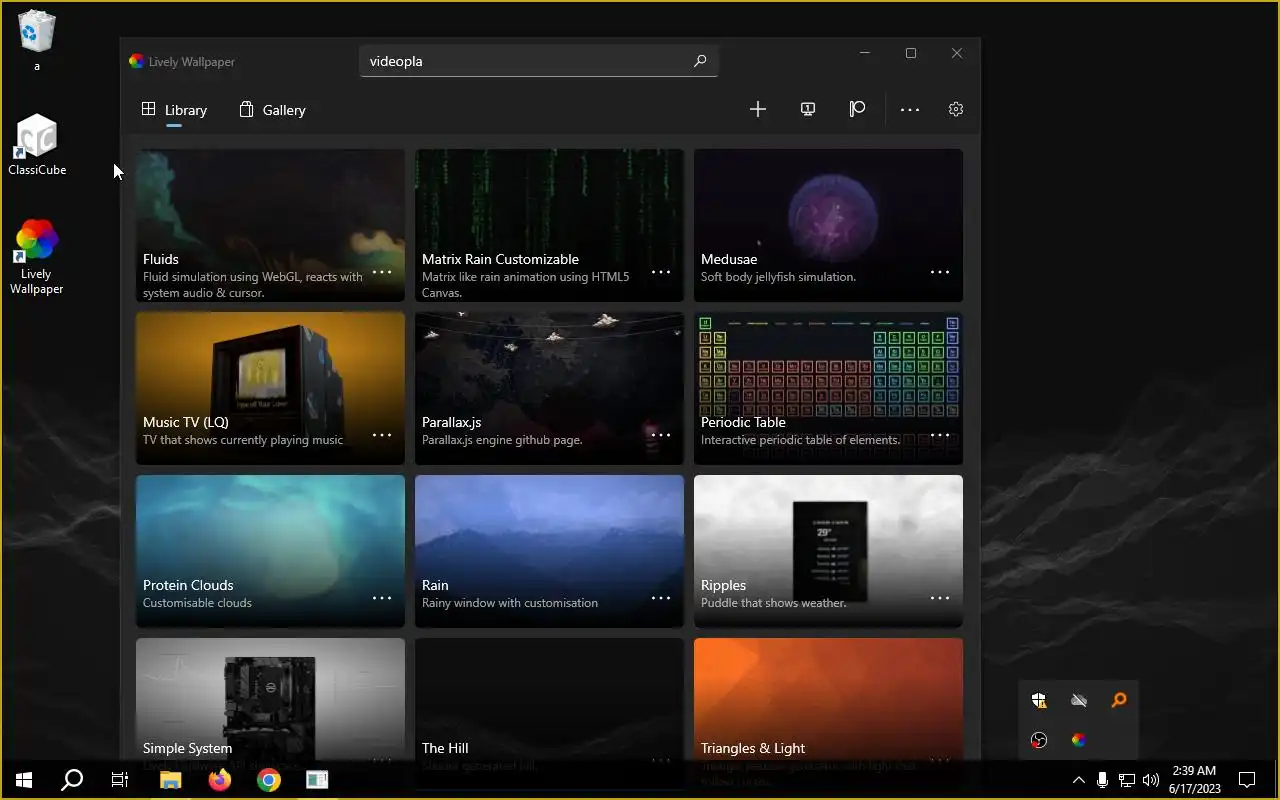Select the Parallax.js wallpaper thumbnail

click(x=549, y=388)
